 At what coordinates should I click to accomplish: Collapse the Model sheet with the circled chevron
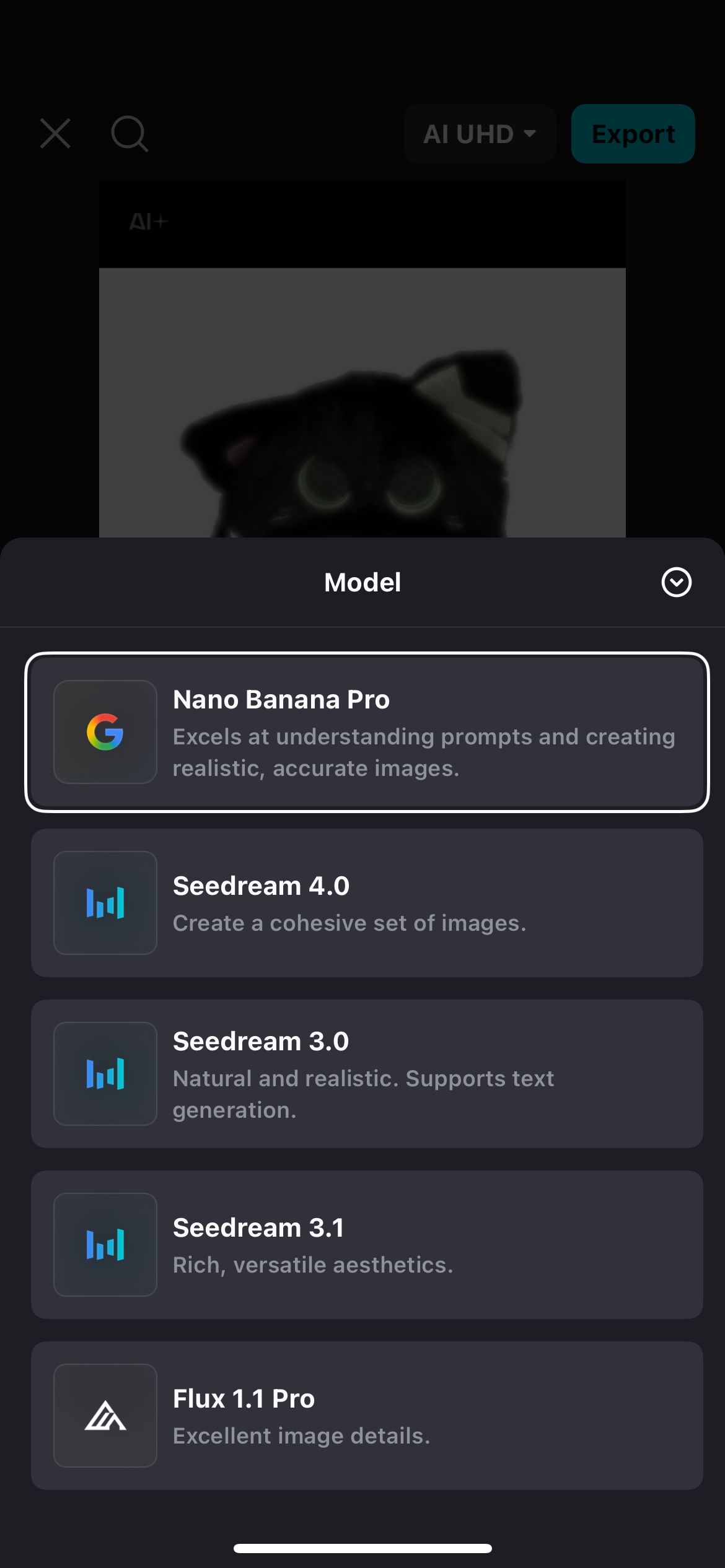pyautogui.click(x=677, y=581)
